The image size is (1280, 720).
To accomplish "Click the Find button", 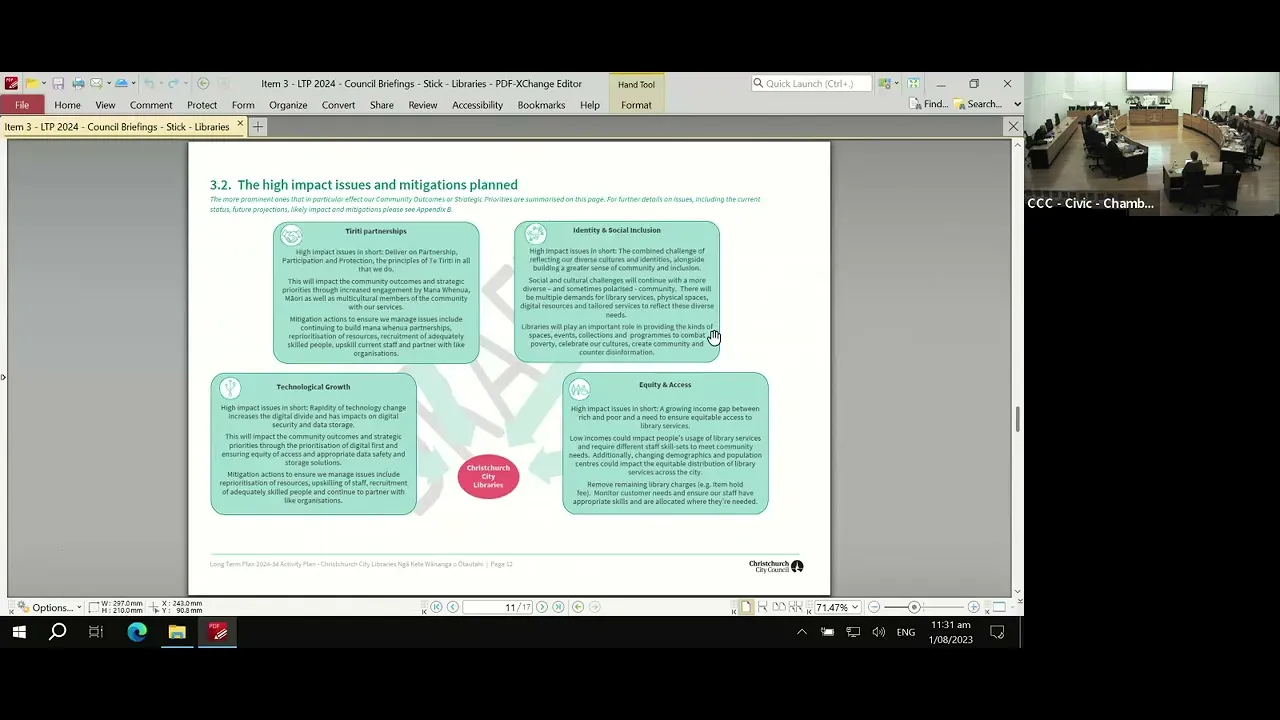I will (929, 104).
